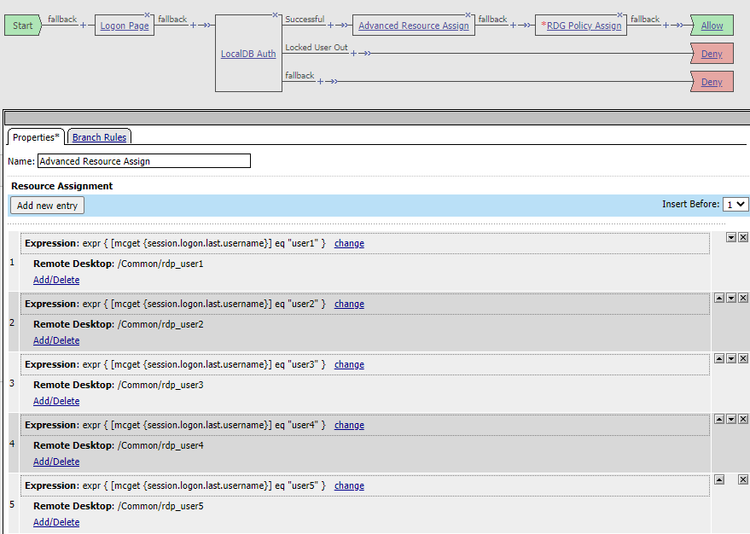Delete the user2 entry

tap(743, 298)
